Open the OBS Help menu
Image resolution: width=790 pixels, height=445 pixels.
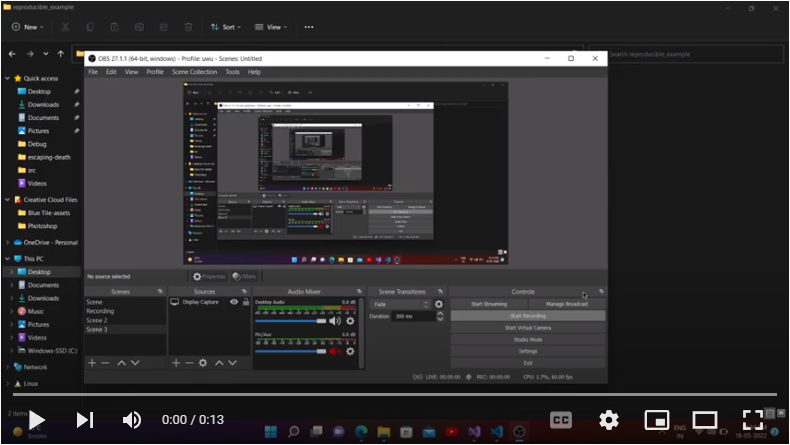point(254,72)
